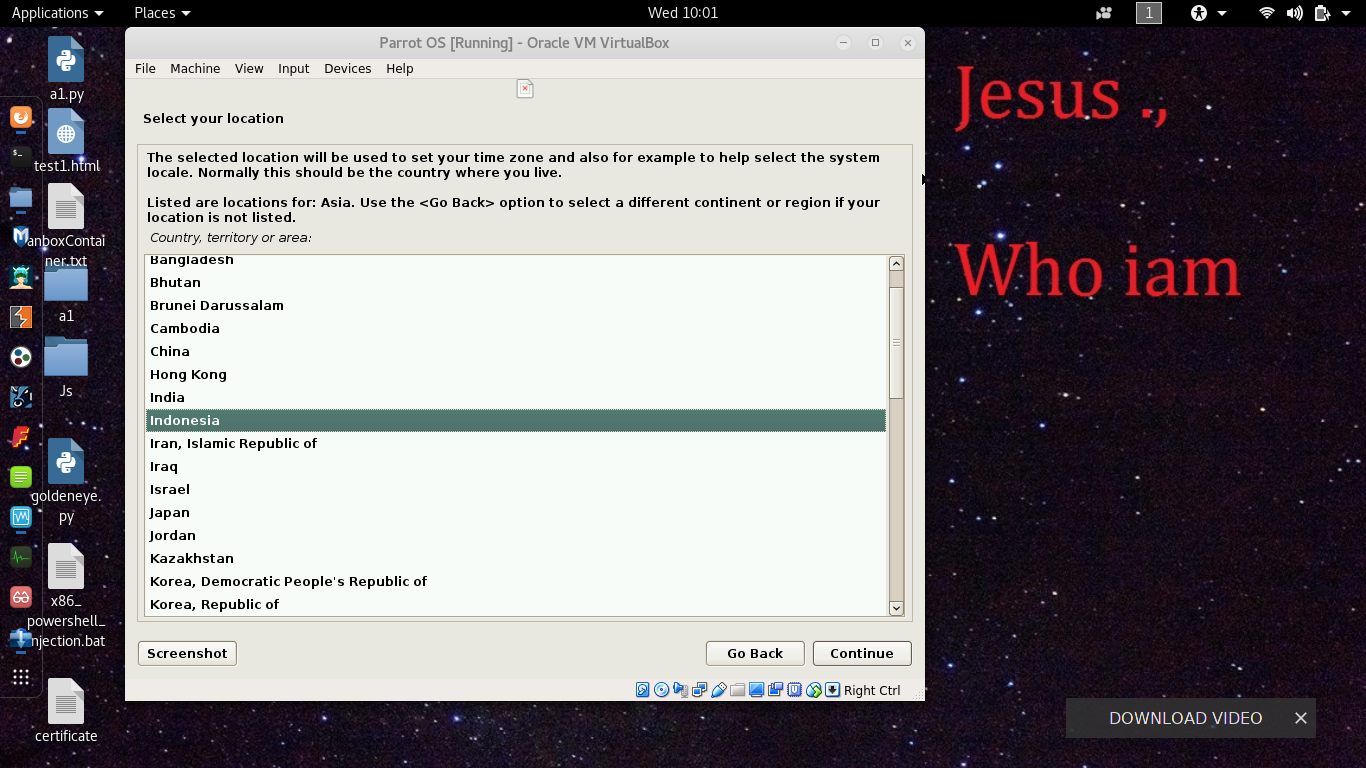Launch the orange browser icon in dock
The width and height of the screenshot is (1366, 768).
pyautogui.click(x=21, y=117)
